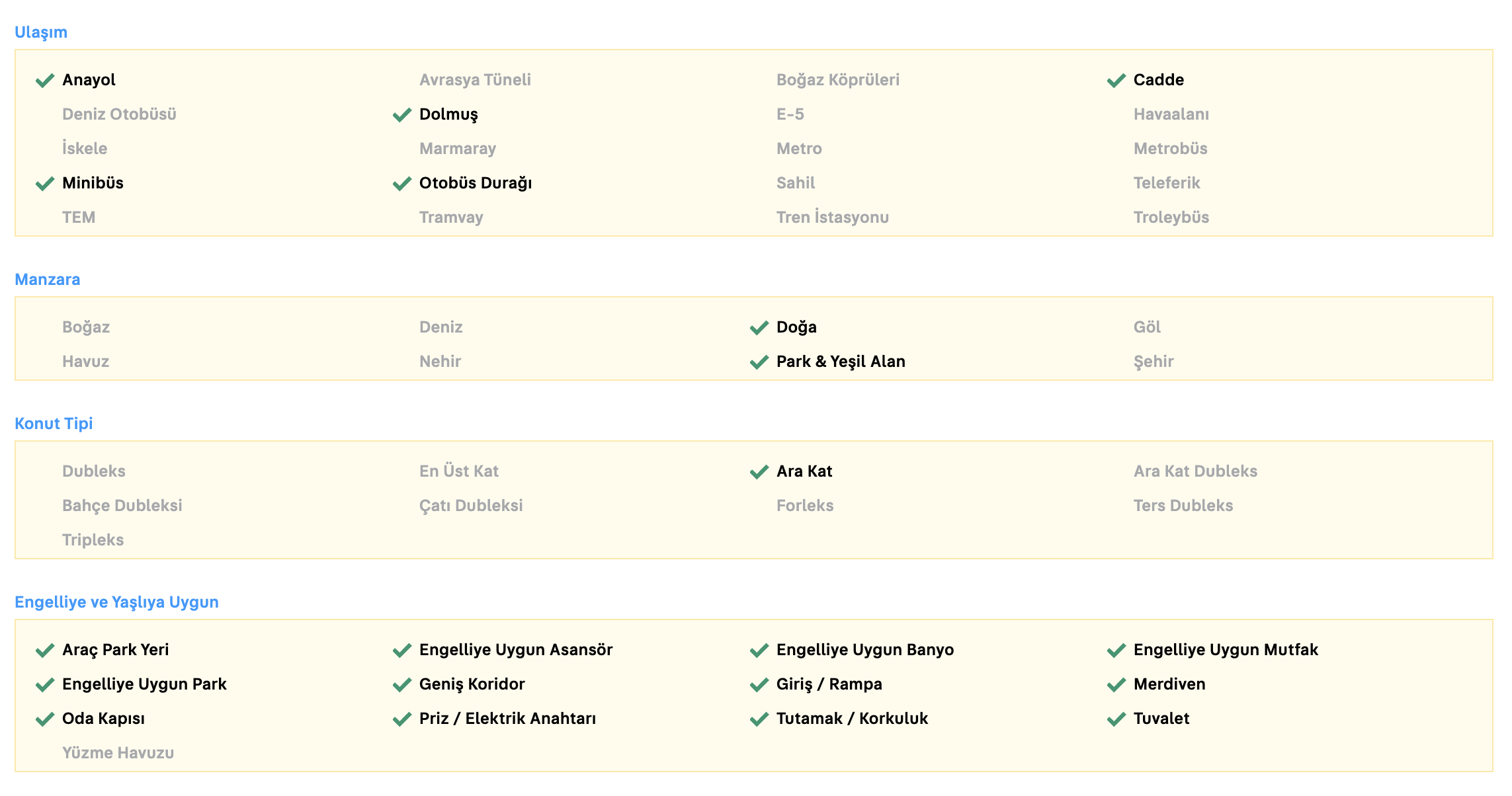The width and height of the screenshot is (1512, 796).
Task: Click the Konut Tipi section title
Action: click(54, 424)
